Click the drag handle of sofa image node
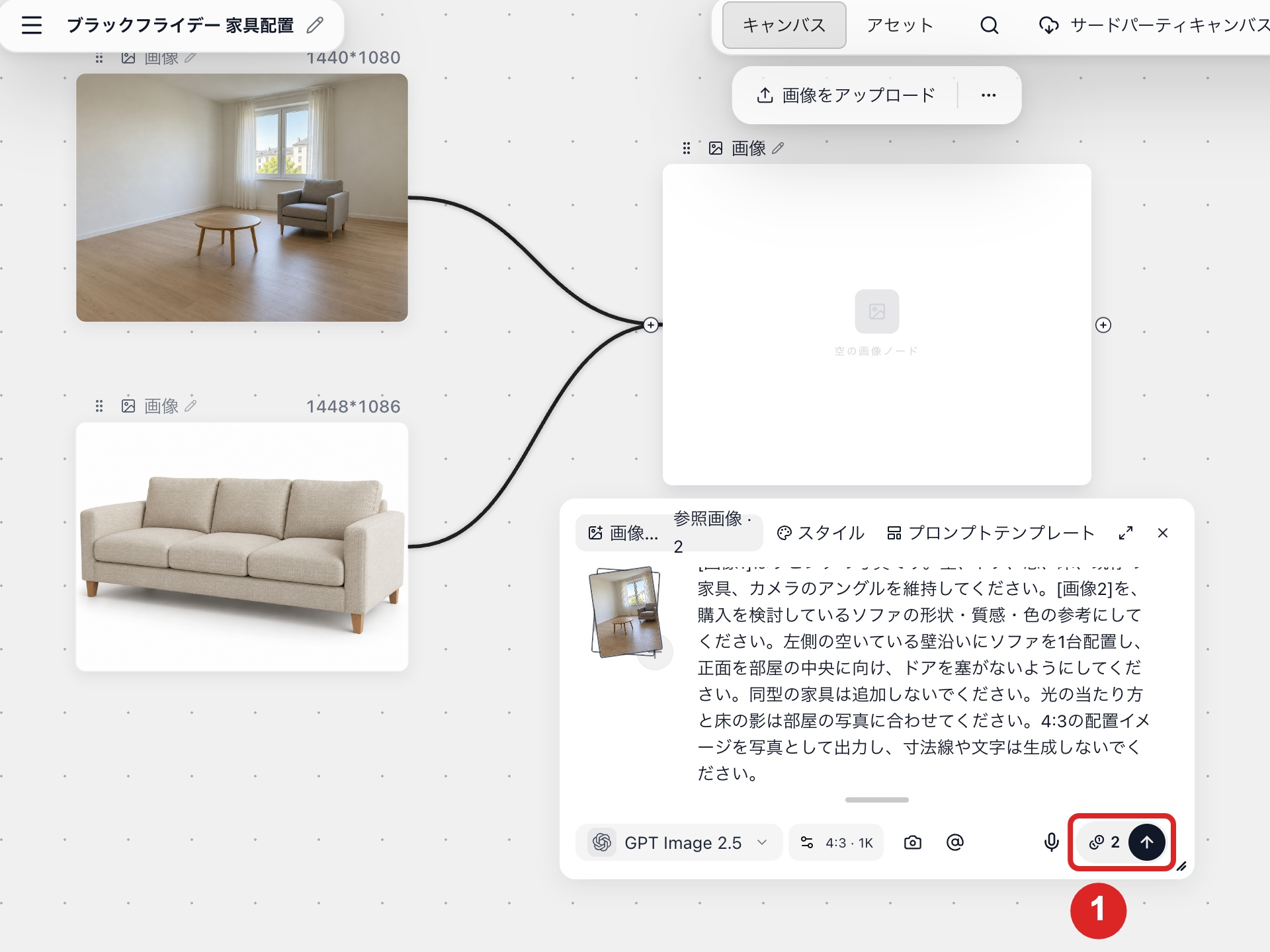Image resolution: width=1270 pixels, height=952 pixels. click(x=99, y=406)
